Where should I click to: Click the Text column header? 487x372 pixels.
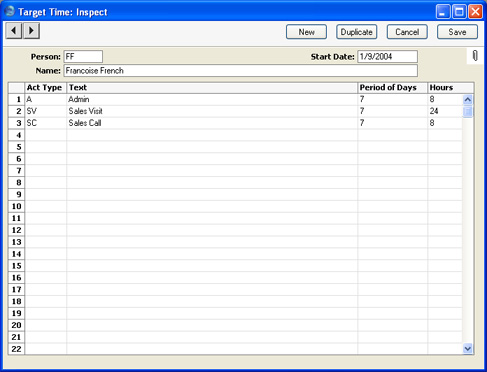point(212,88)
